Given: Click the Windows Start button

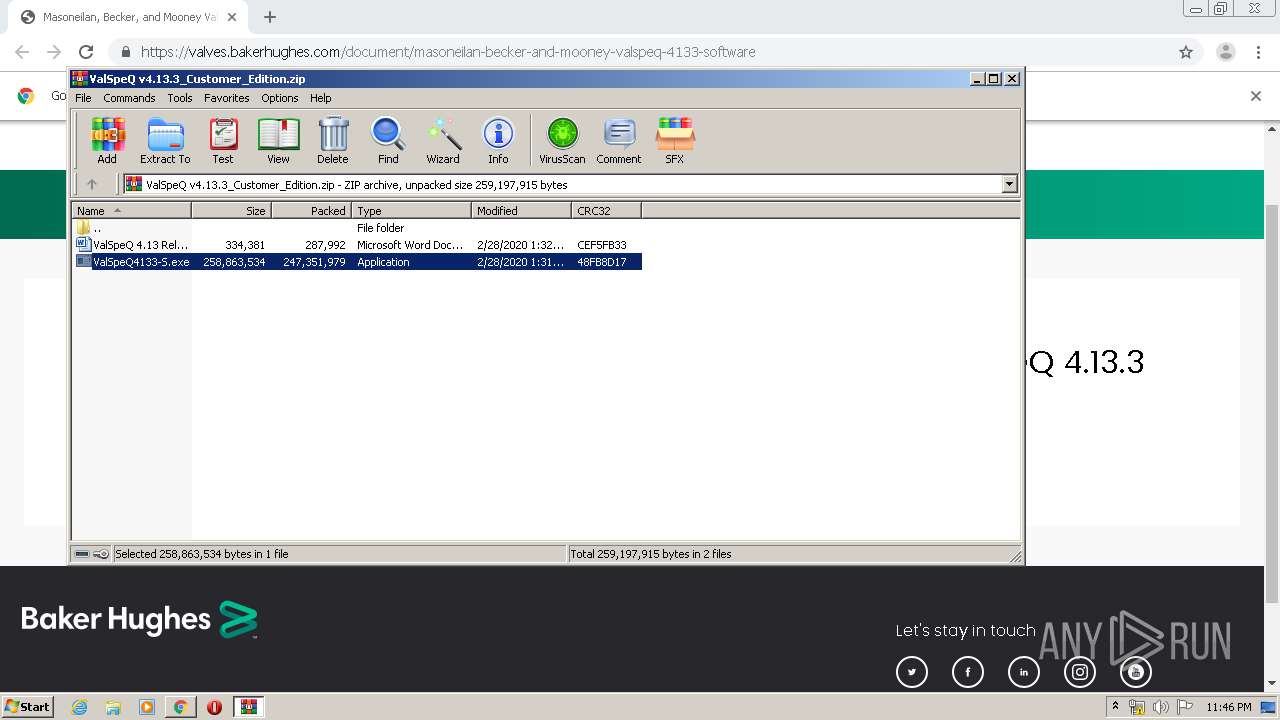Looking at the screenshot, I should coord(27,706).
